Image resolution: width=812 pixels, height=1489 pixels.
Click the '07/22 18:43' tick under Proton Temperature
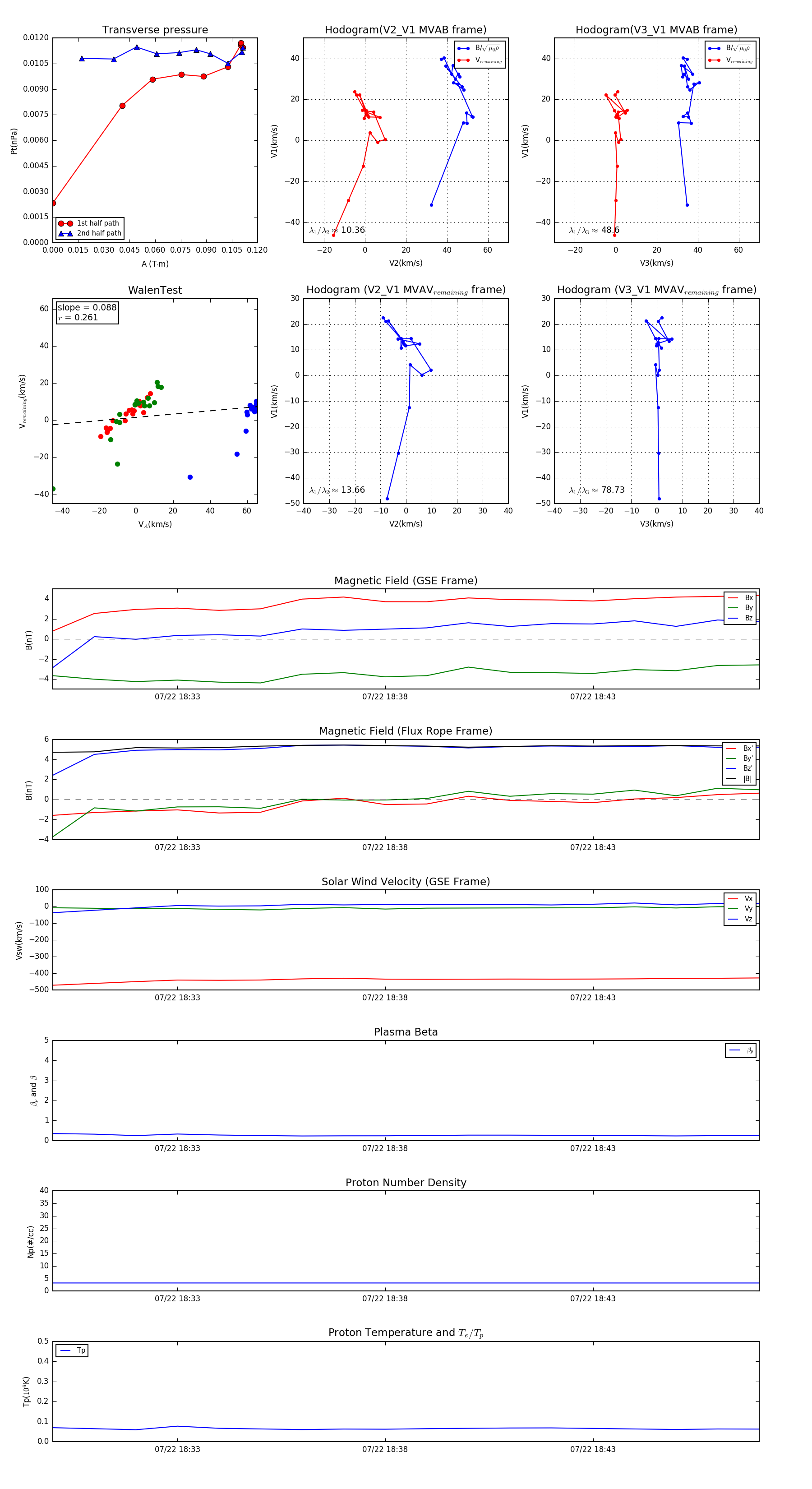[593, 1450]
